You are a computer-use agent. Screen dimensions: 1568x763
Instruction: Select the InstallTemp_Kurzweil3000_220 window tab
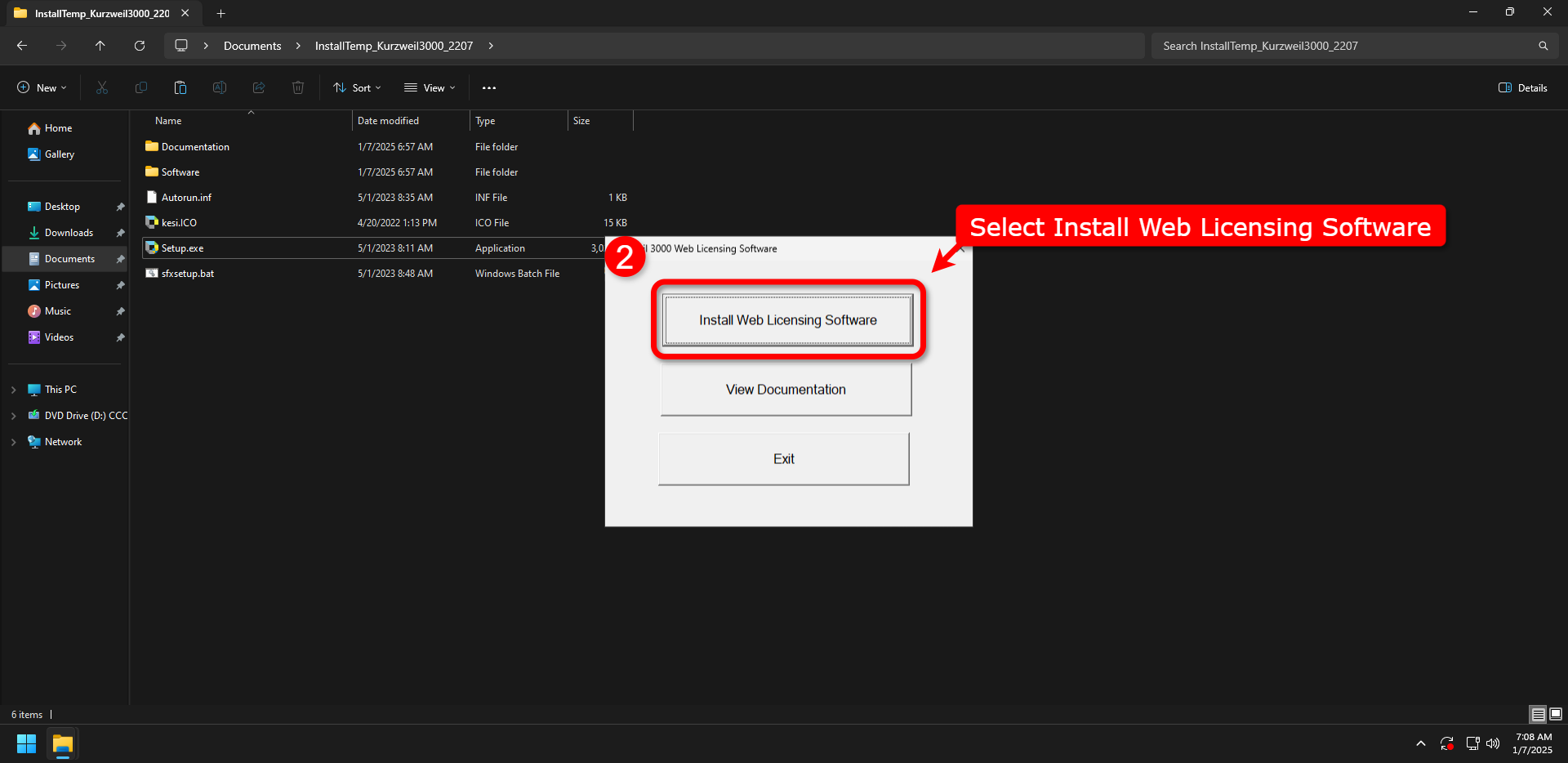click(x=102, y=13)
